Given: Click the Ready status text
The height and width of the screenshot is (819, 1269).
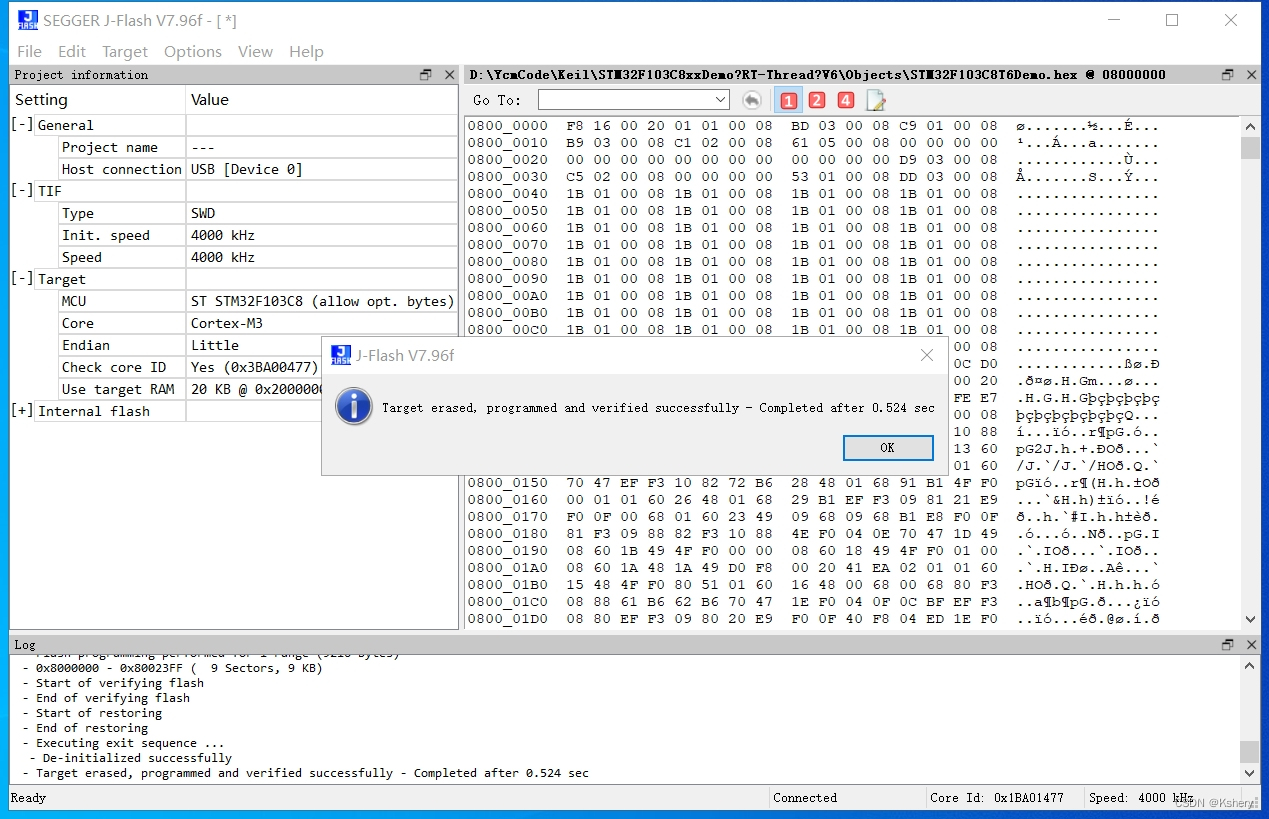Looking at the screenshot, I should [28, 798].
